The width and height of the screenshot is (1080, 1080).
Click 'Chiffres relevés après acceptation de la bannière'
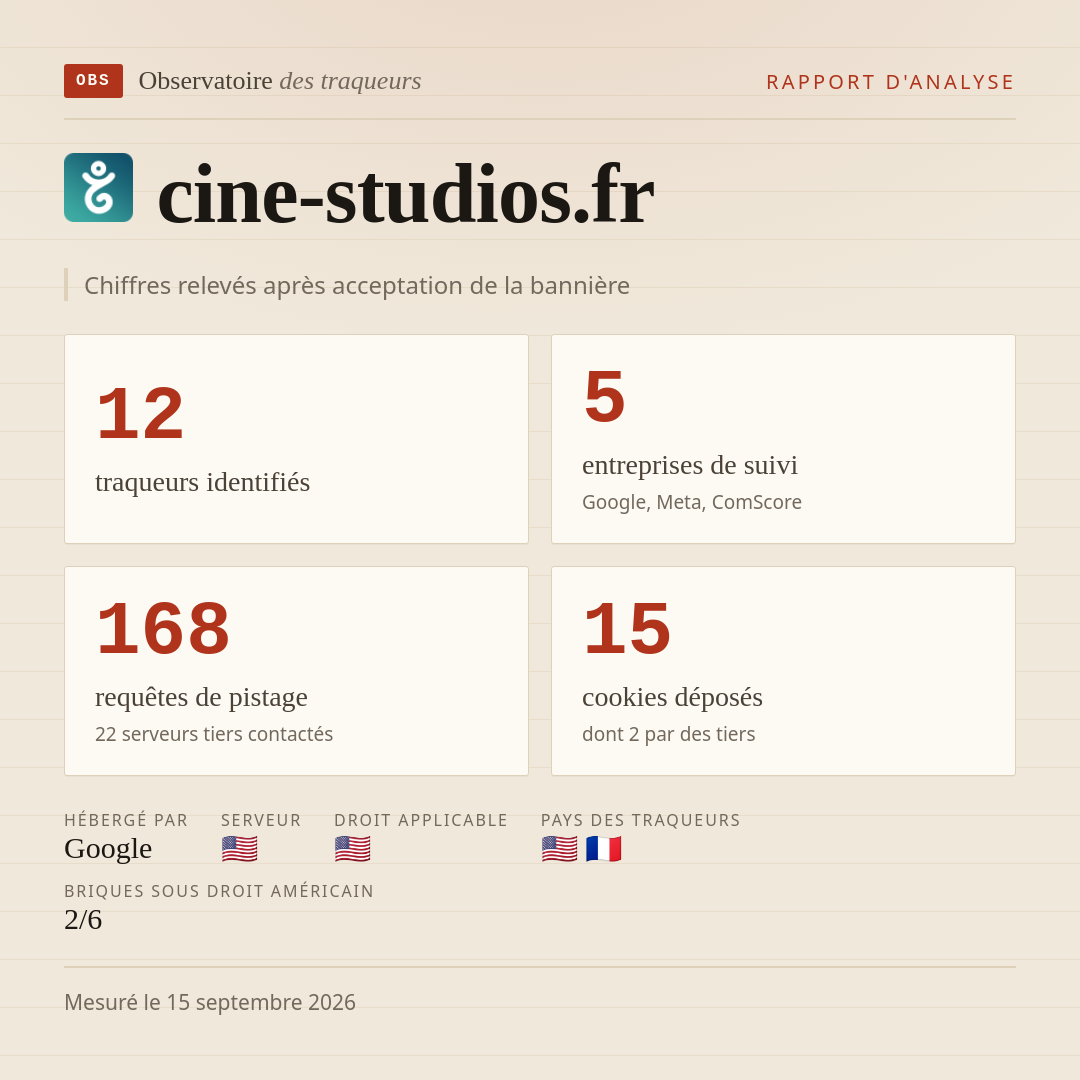(x=357, y=285)
